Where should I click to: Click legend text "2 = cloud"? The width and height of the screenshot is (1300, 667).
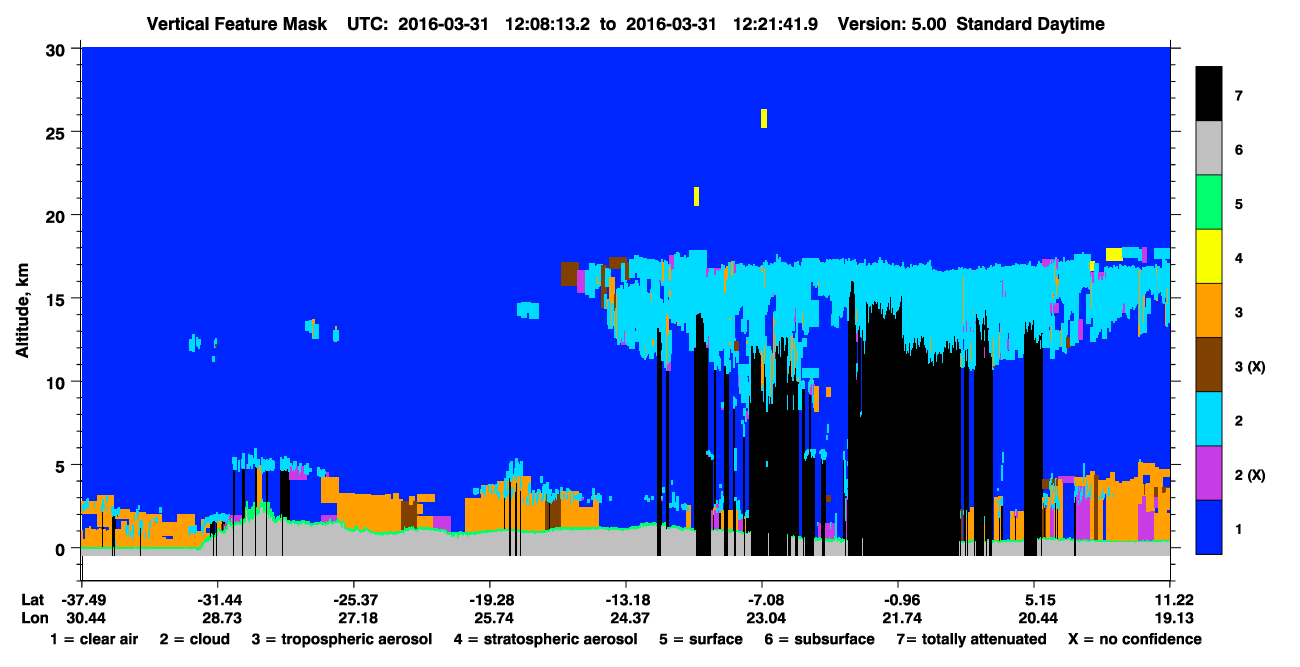[x=194, y=639]
